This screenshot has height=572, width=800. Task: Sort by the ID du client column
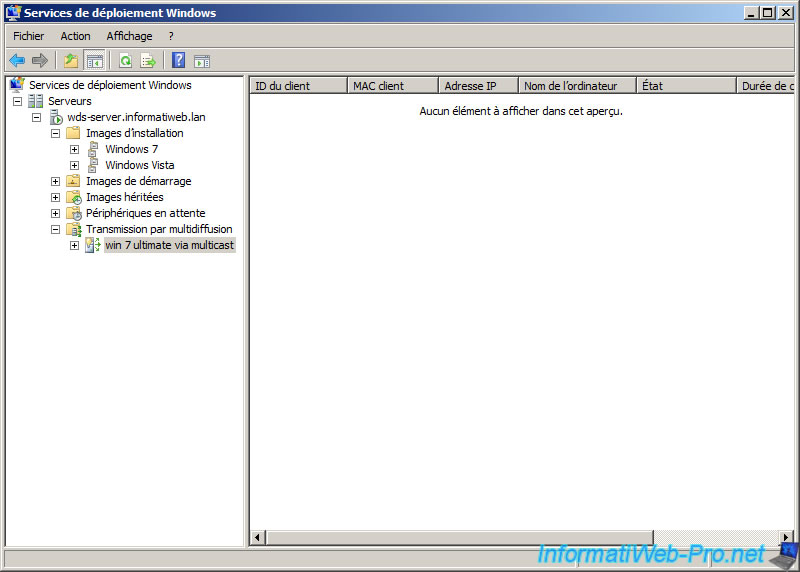[x=298, y=86]
